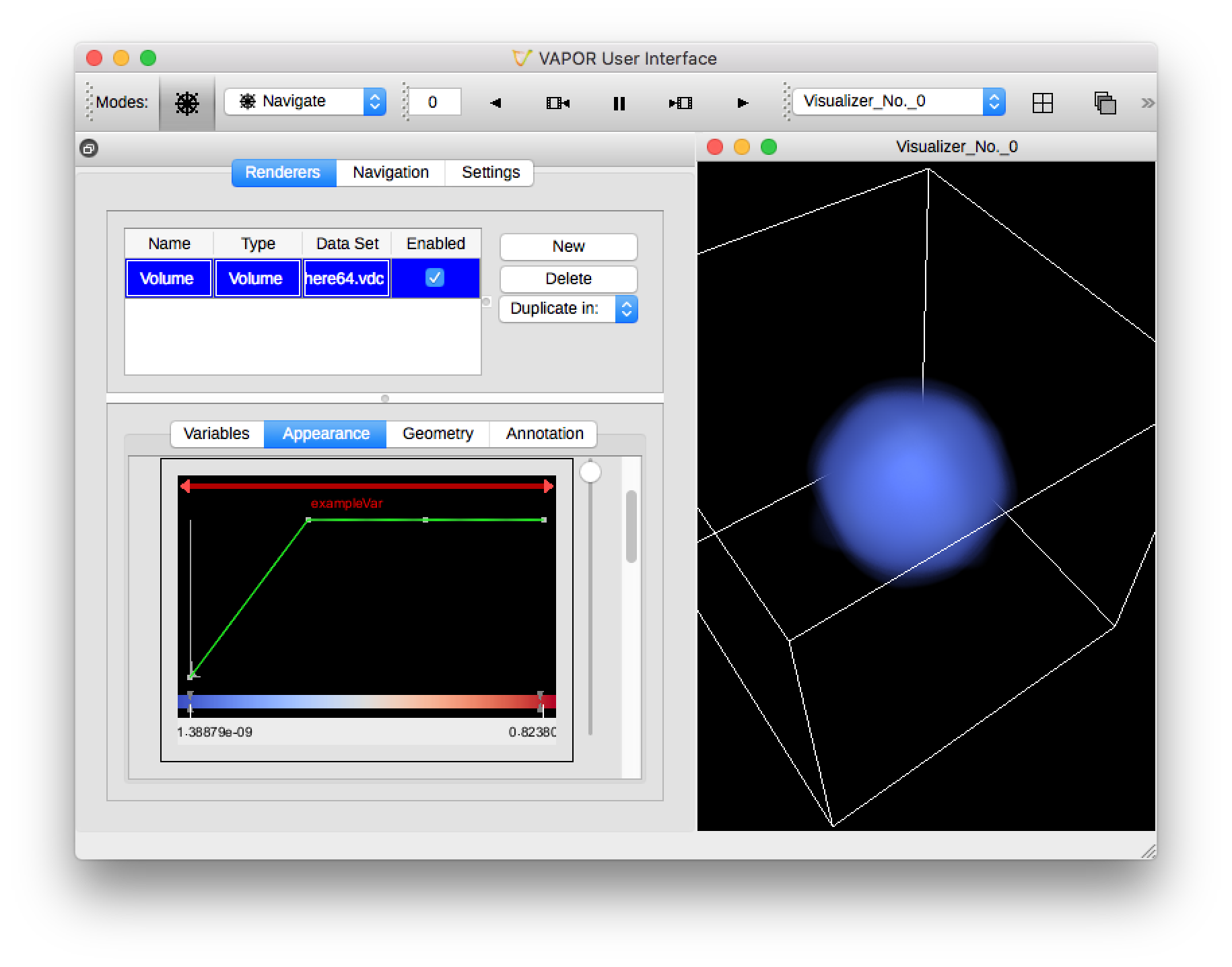Image resolution: width=1232 pixels, height=967 pixels.
Task: Open the Geometry tab
Action: pos(438,434)
